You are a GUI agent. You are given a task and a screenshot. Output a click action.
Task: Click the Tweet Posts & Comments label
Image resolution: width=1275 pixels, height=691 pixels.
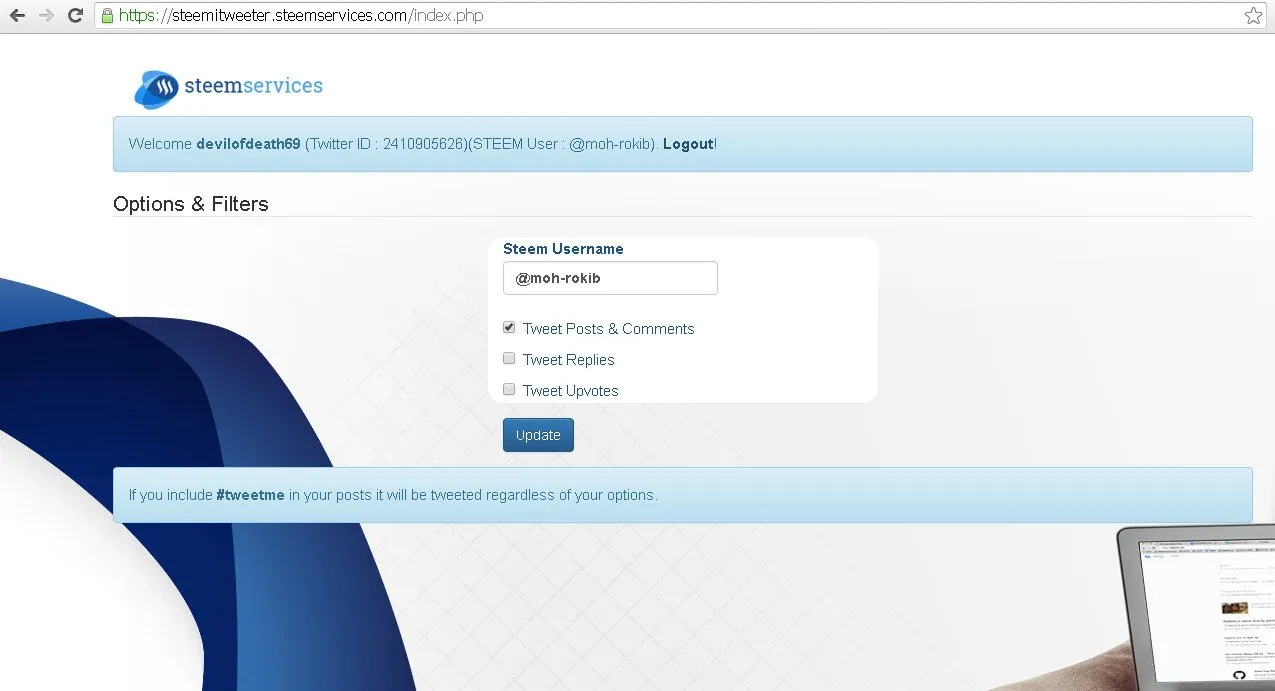click(x=608, y=329)
